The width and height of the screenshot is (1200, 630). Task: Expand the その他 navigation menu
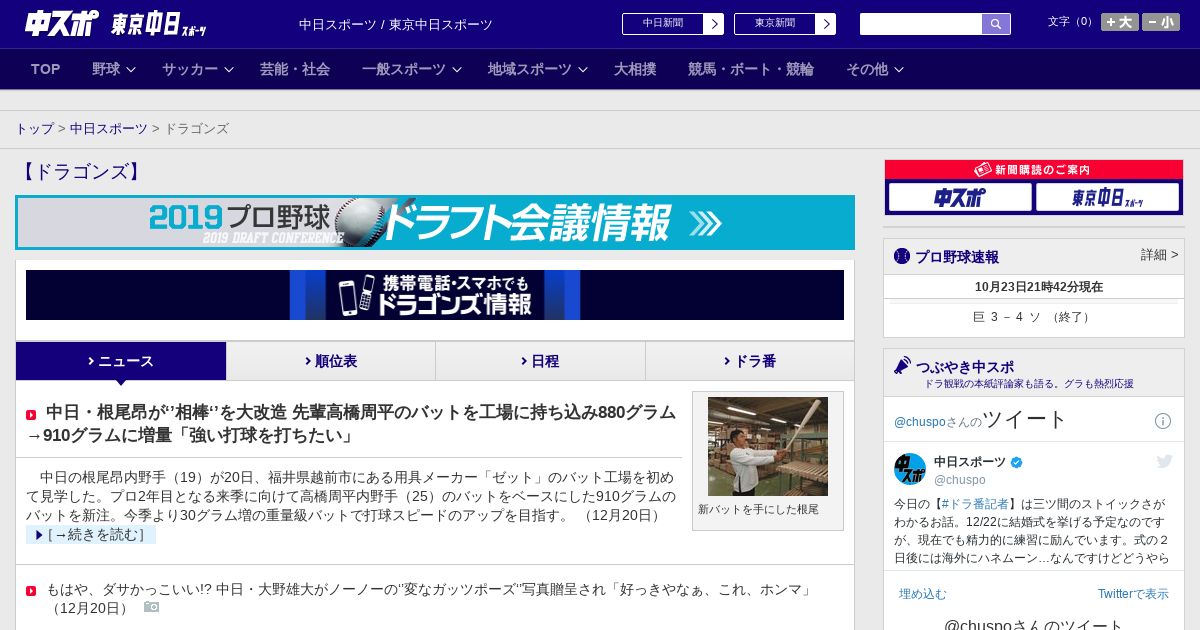[x=875, y=69]
